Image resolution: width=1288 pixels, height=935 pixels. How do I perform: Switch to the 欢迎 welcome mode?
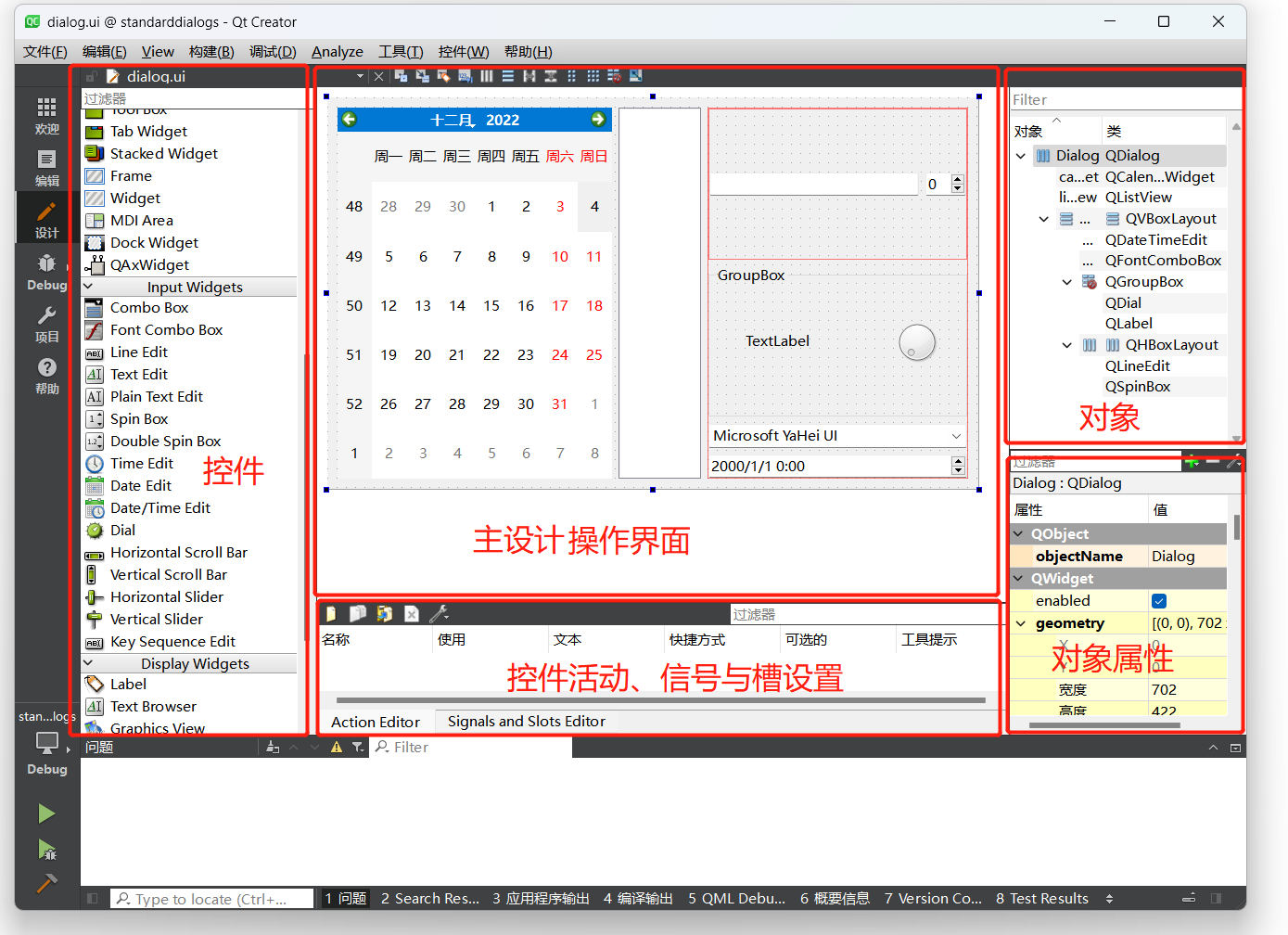click(46, 115)
